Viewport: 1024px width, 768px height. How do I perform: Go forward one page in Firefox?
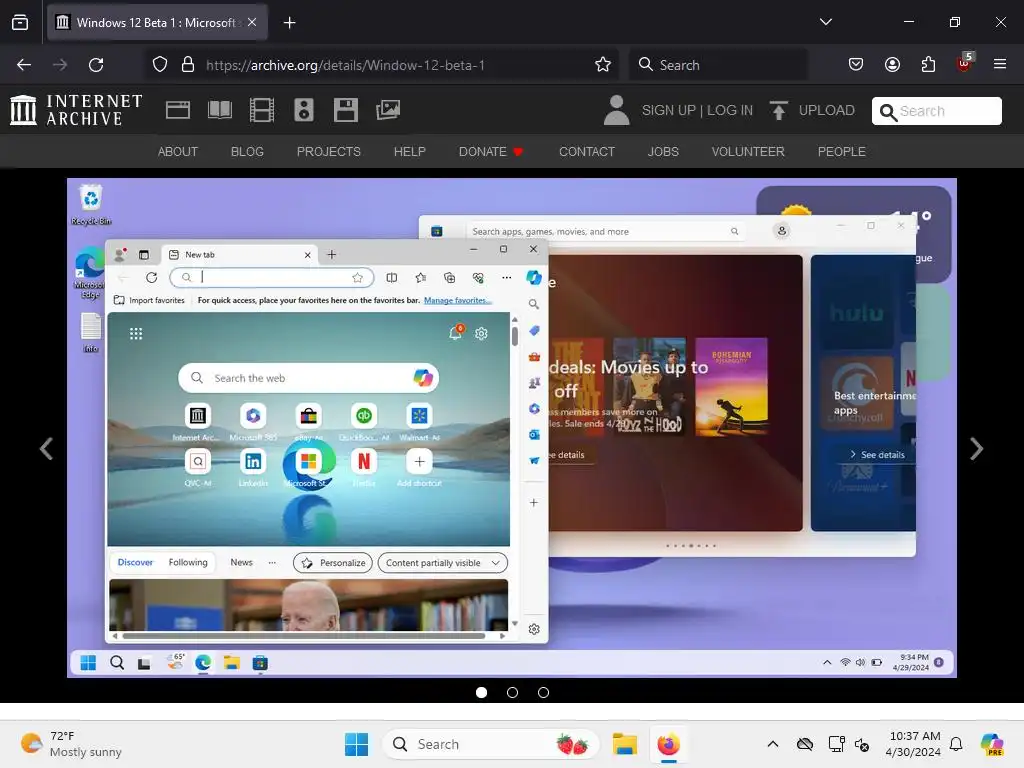[60, 65]
